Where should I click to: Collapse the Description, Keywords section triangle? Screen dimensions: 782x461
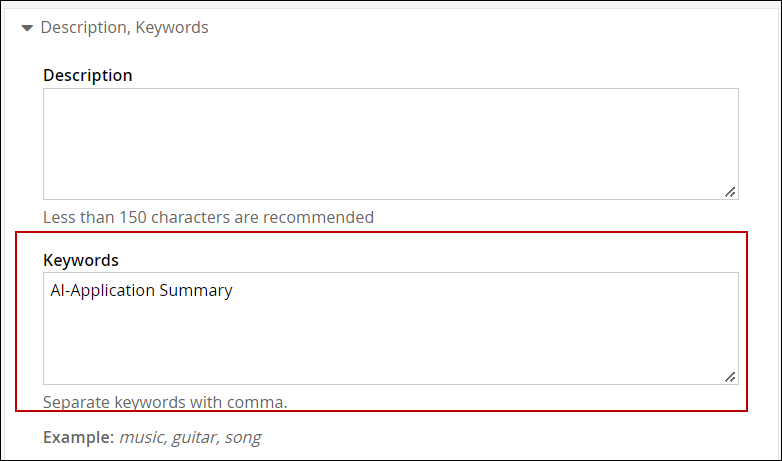point(26,28)
